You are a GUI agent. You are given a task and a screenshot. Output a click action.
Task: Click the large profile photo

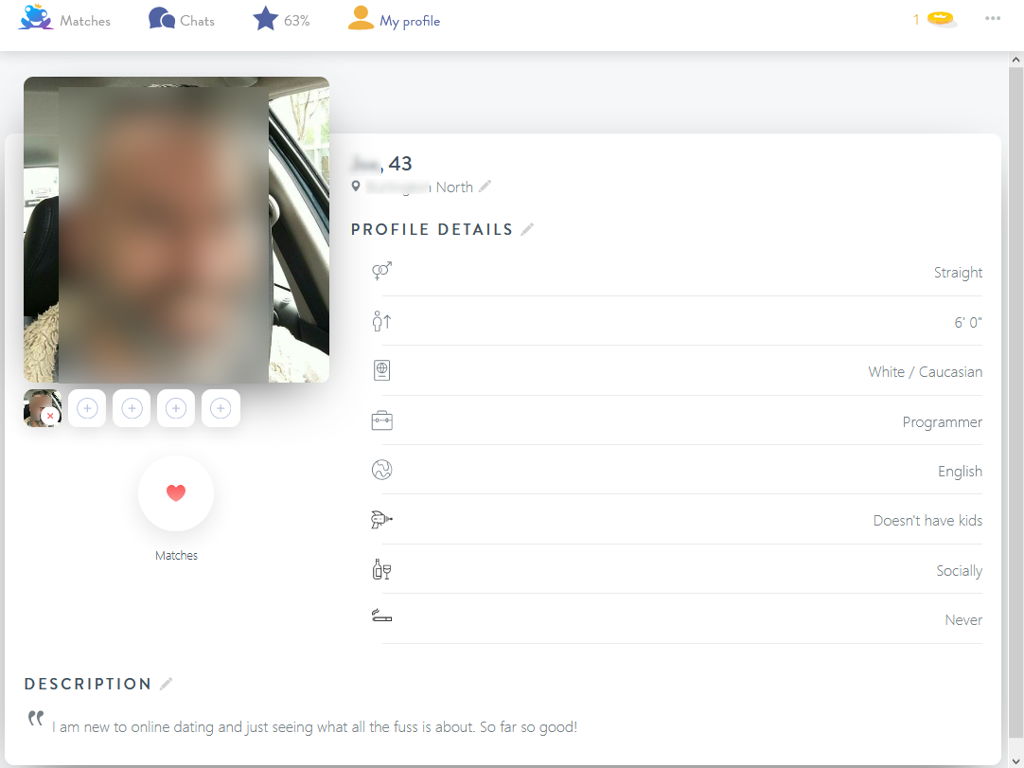[176, 230]
